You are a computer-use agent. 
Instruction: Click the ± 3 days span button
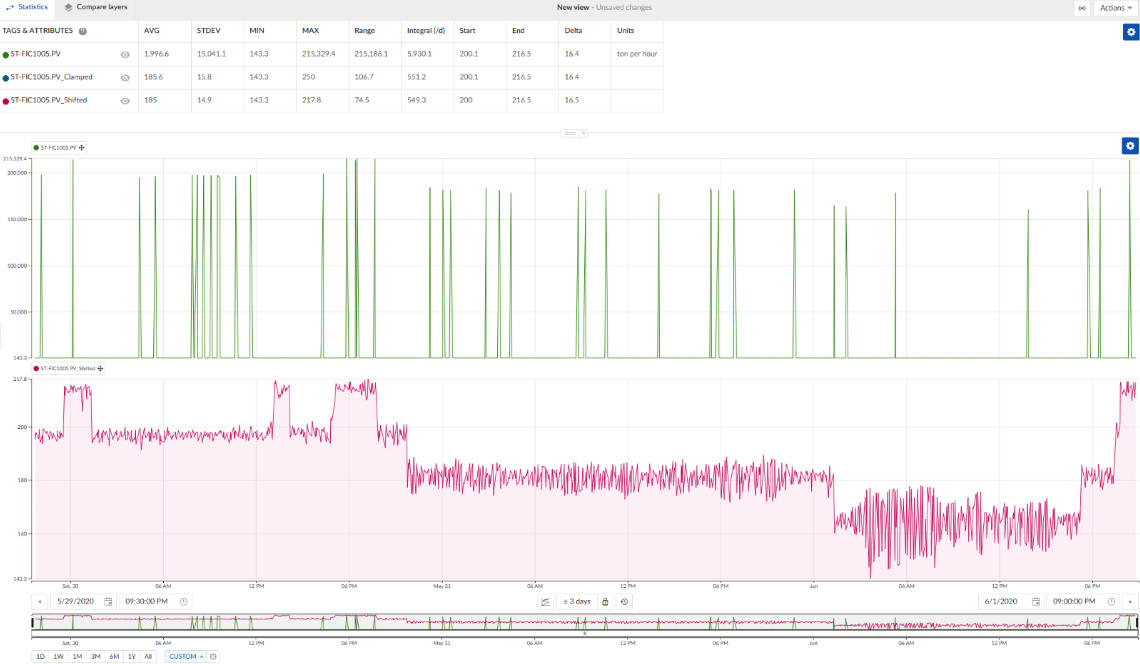(577, 601)
